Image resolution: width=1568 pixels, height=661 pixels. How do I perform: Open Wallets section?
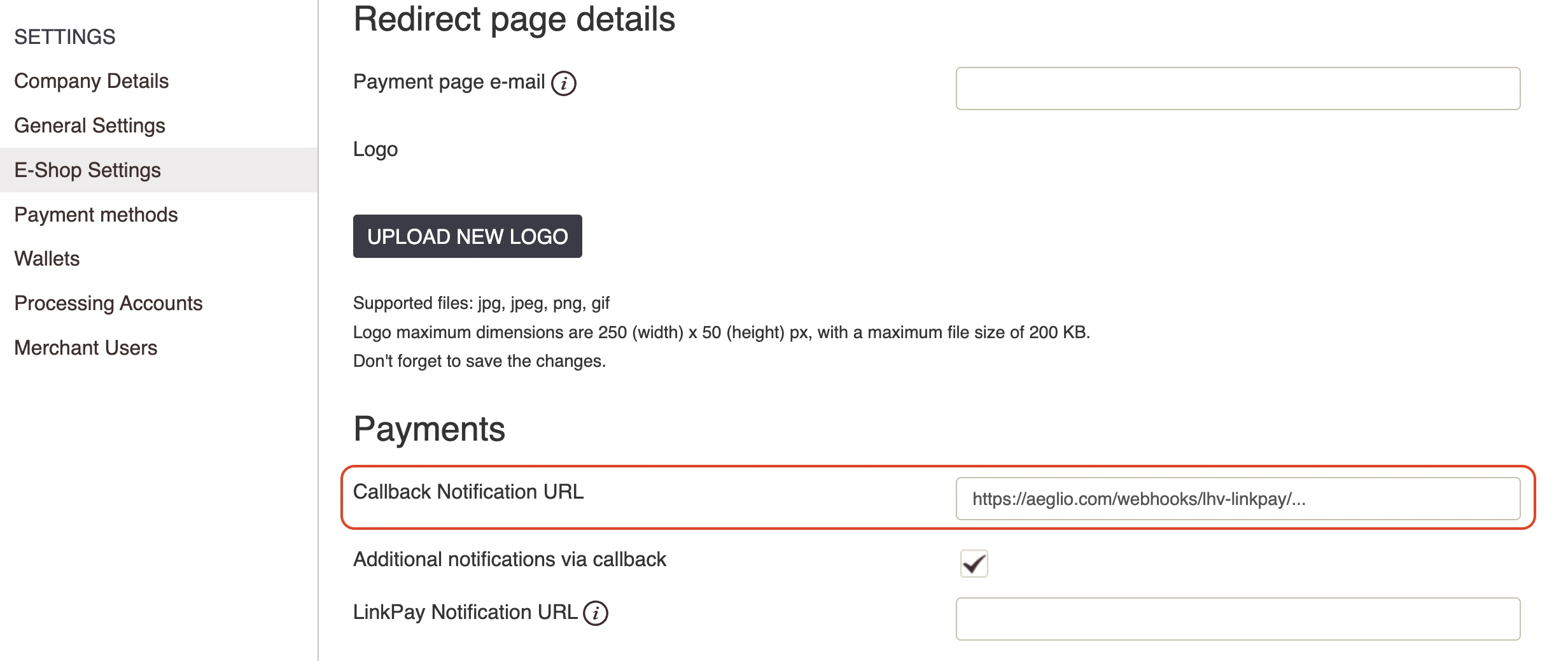coord(47,259)
